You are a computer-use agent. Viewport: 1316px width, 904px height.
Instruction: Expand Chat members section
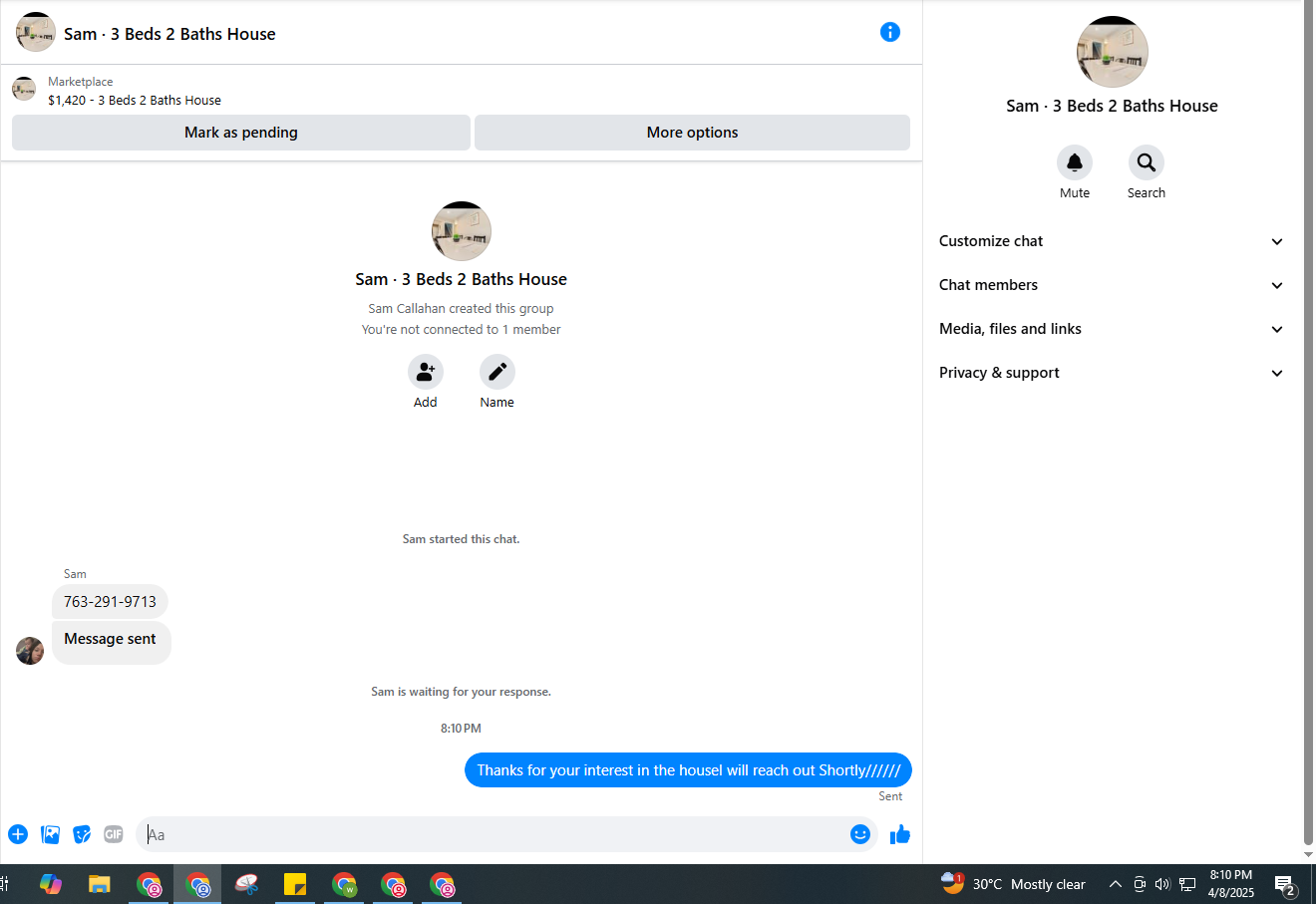1112,285
